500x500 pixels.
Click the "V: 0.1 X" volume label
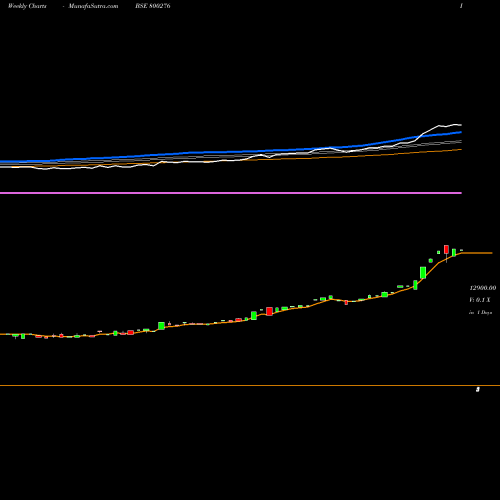(x=480, y=300)
